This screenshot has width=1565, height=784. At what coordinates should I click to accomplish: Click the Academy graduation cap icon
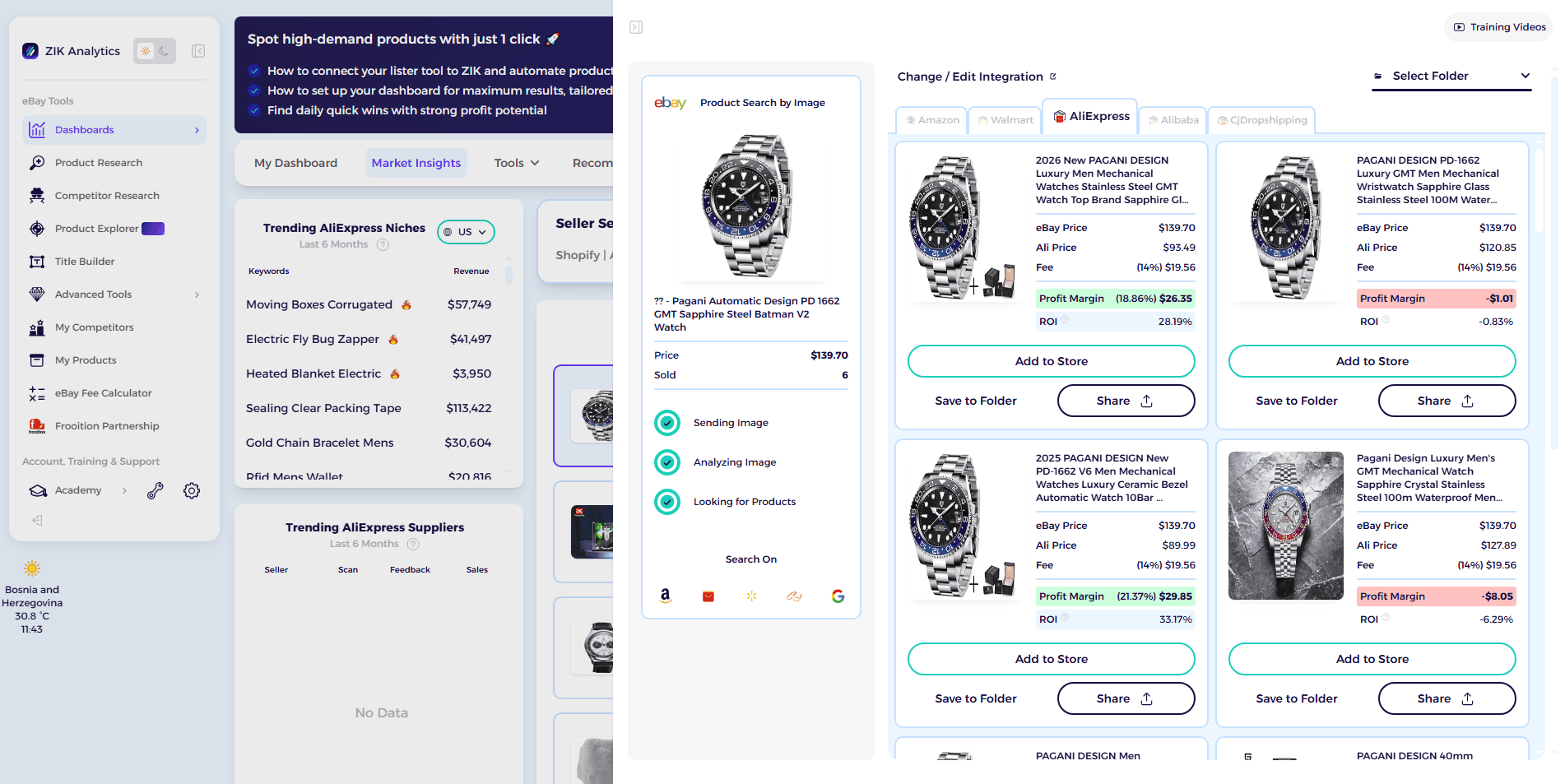[38, 490]
